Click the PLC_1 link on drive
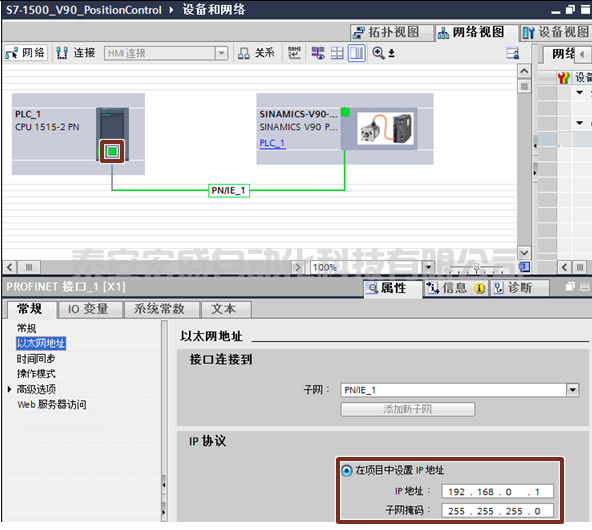 [272, 143]
